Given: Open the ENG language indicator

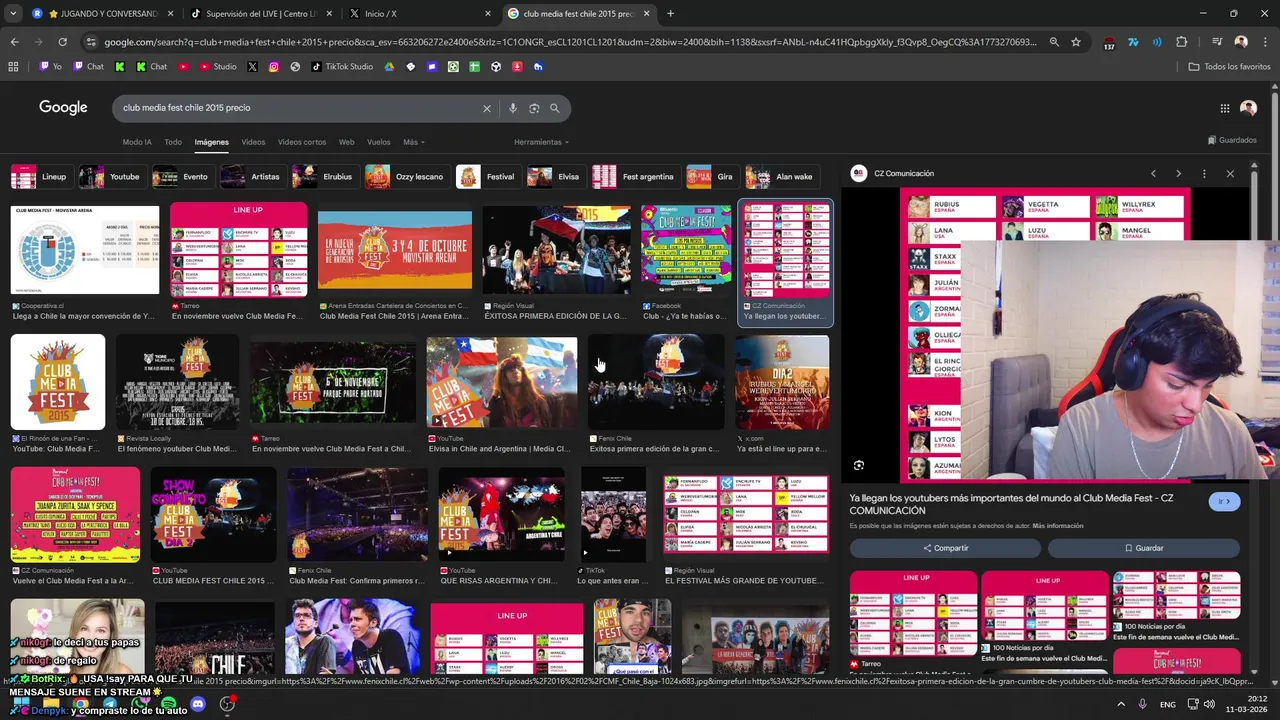Looking at the screenshot, I should tap(1167, 704).
